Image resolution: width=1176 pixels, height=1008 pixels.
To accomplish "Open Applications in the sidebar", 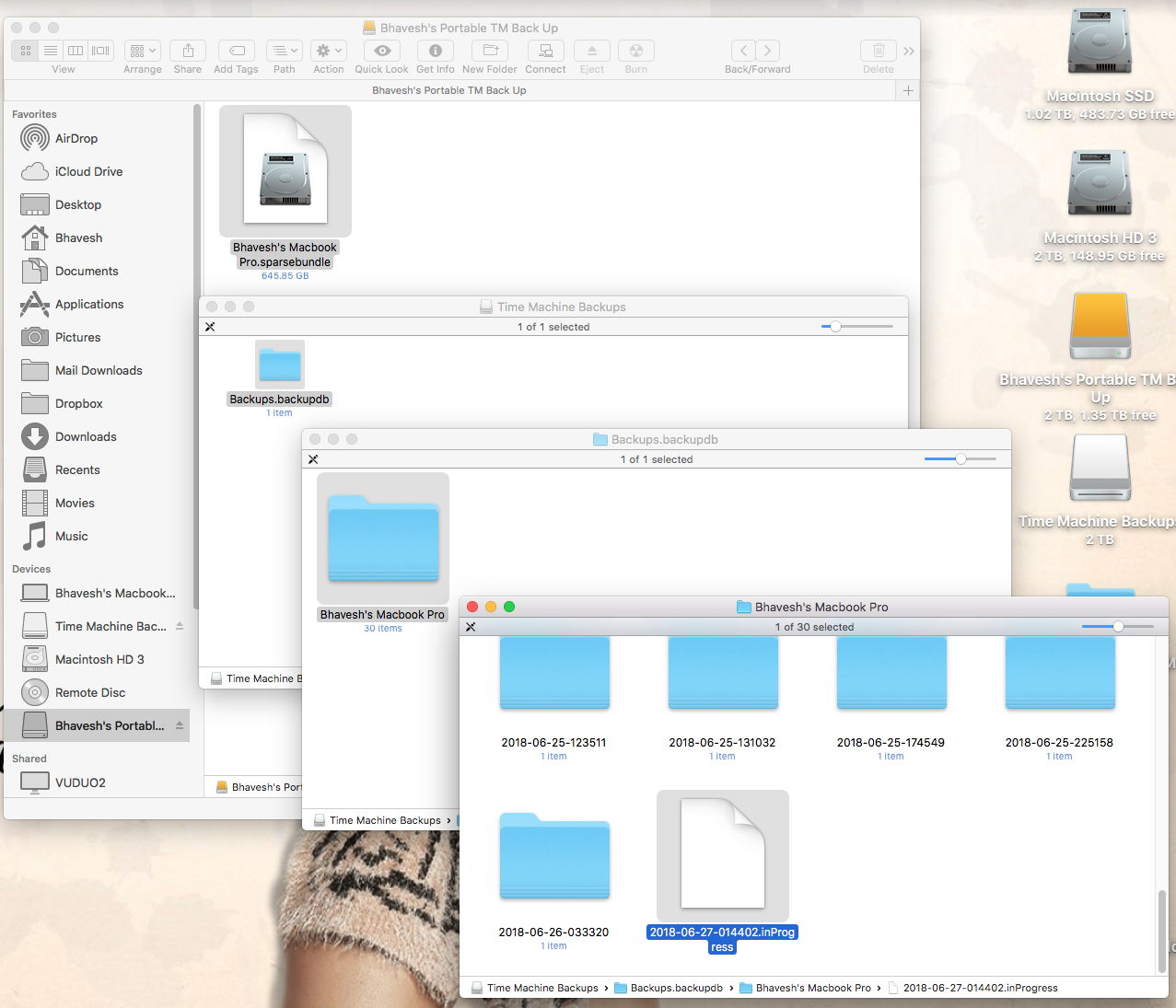I will (99, 305).
